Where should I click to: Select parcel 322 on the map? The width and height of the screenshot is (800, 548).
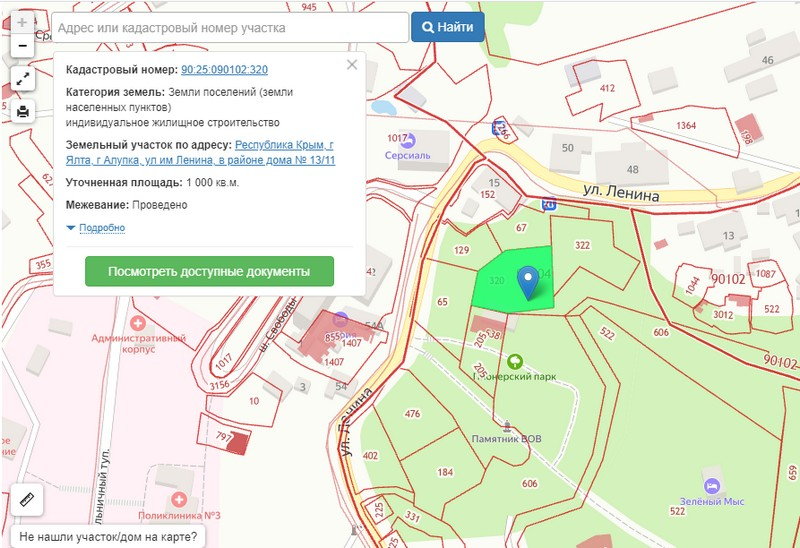[x=582, y=245]
